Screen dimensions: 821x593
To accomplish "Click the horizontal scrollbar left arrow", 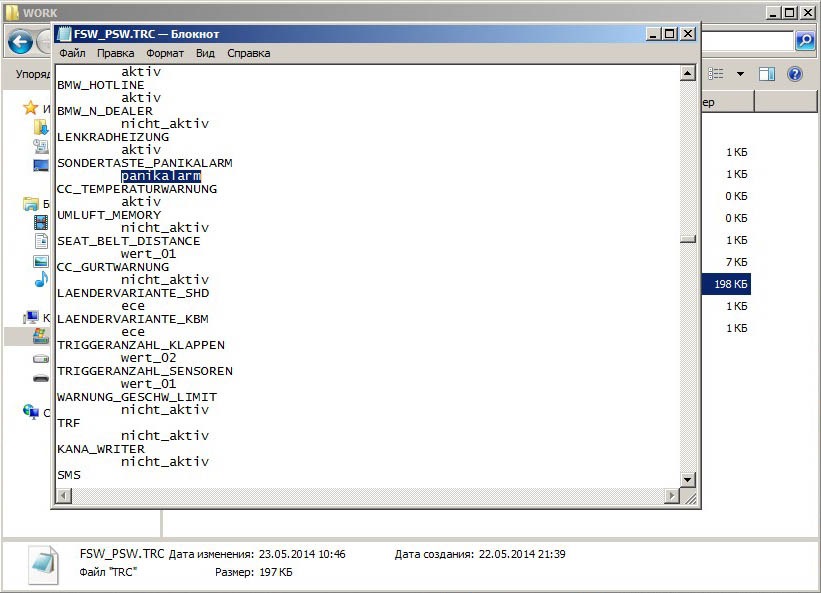I will [64, 495].
